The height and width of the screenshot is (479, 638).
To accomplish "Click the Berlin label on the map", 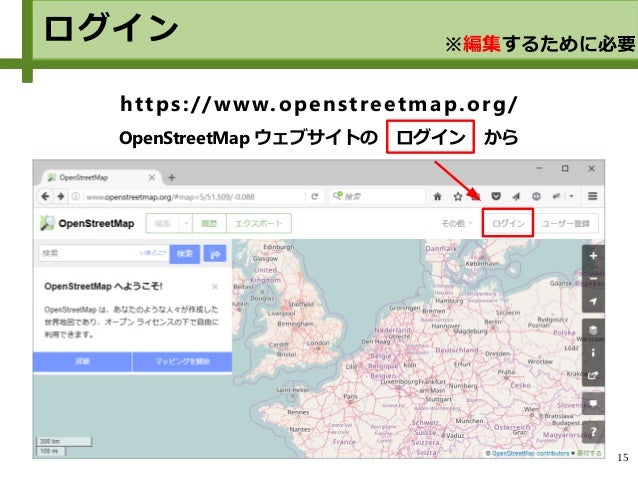I will 493,322.
